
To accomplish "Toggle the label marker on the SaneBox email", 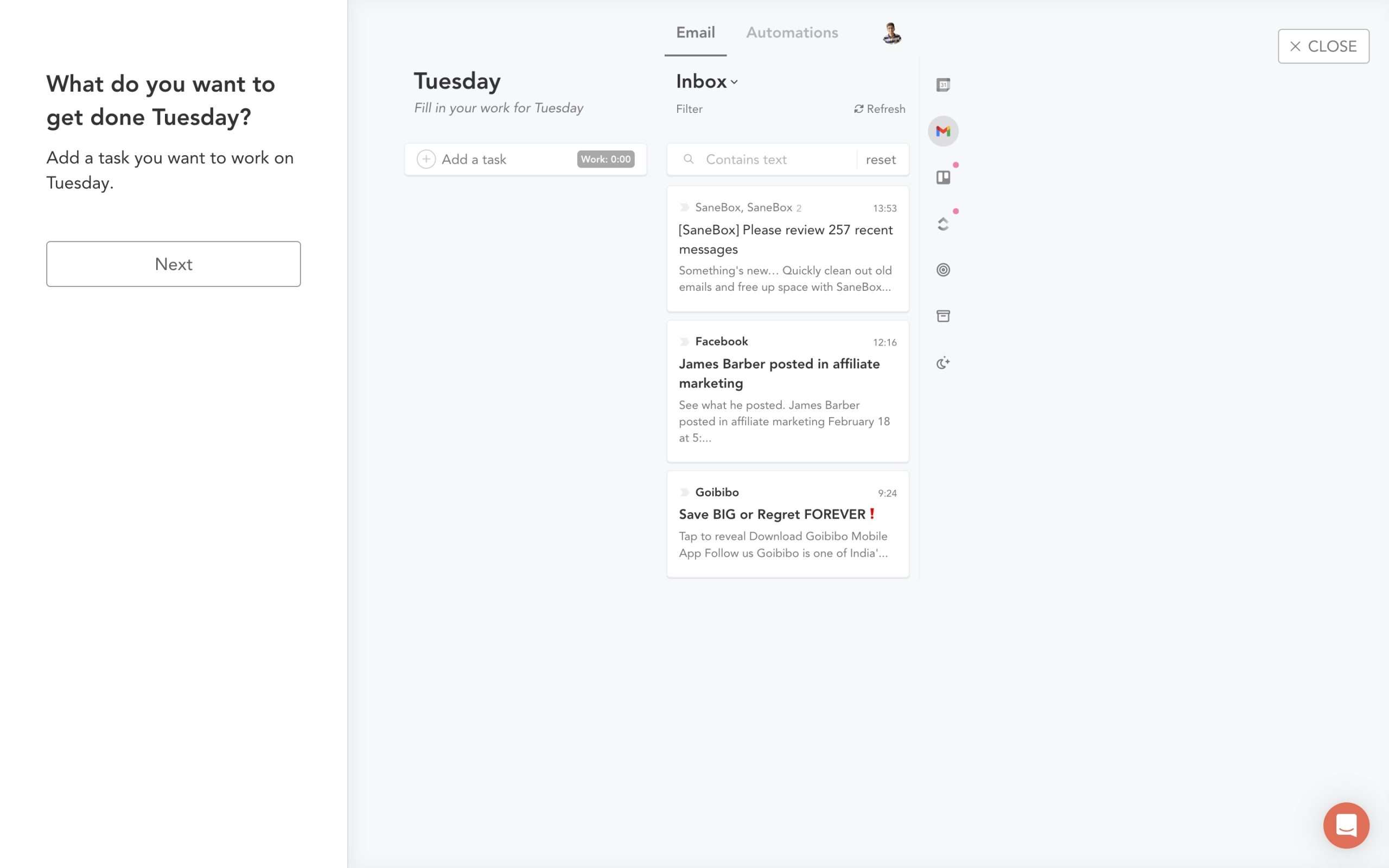I will coord(684,207).
